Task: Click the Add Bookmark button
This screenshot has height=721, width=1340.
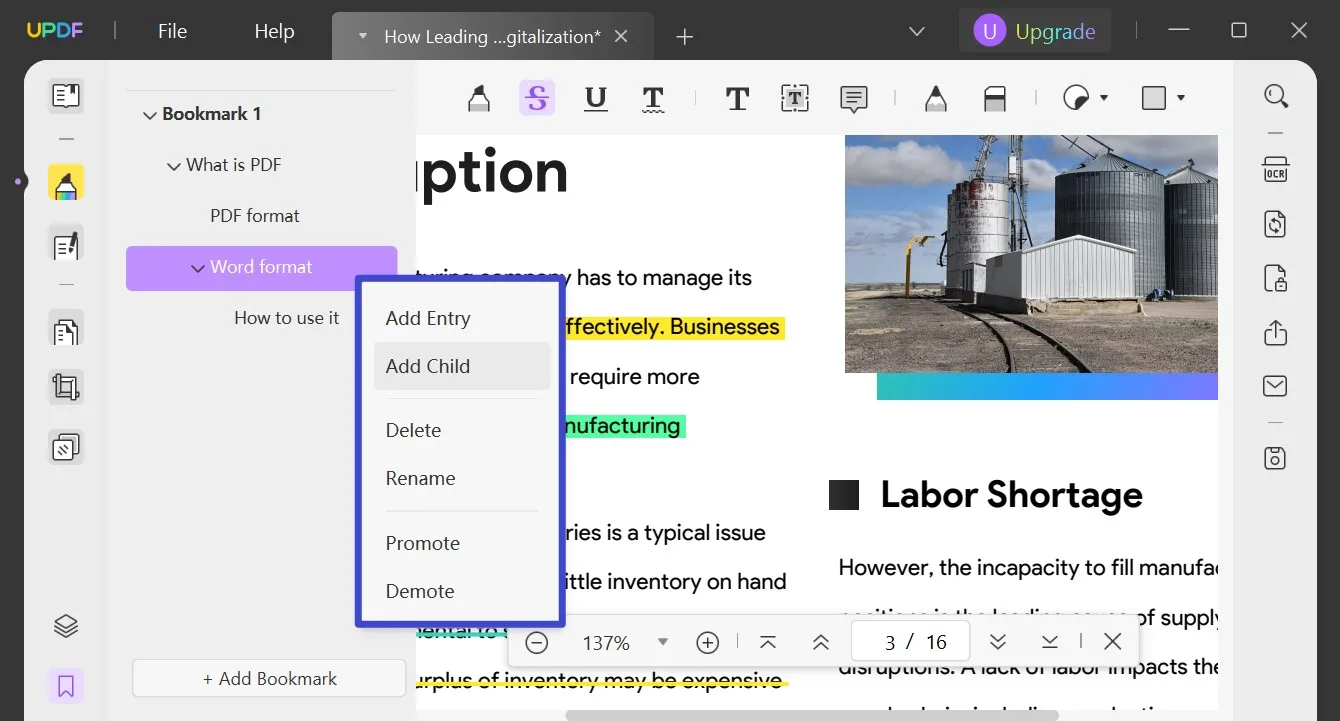Action: pyautogui.click(x=268, y=678)
